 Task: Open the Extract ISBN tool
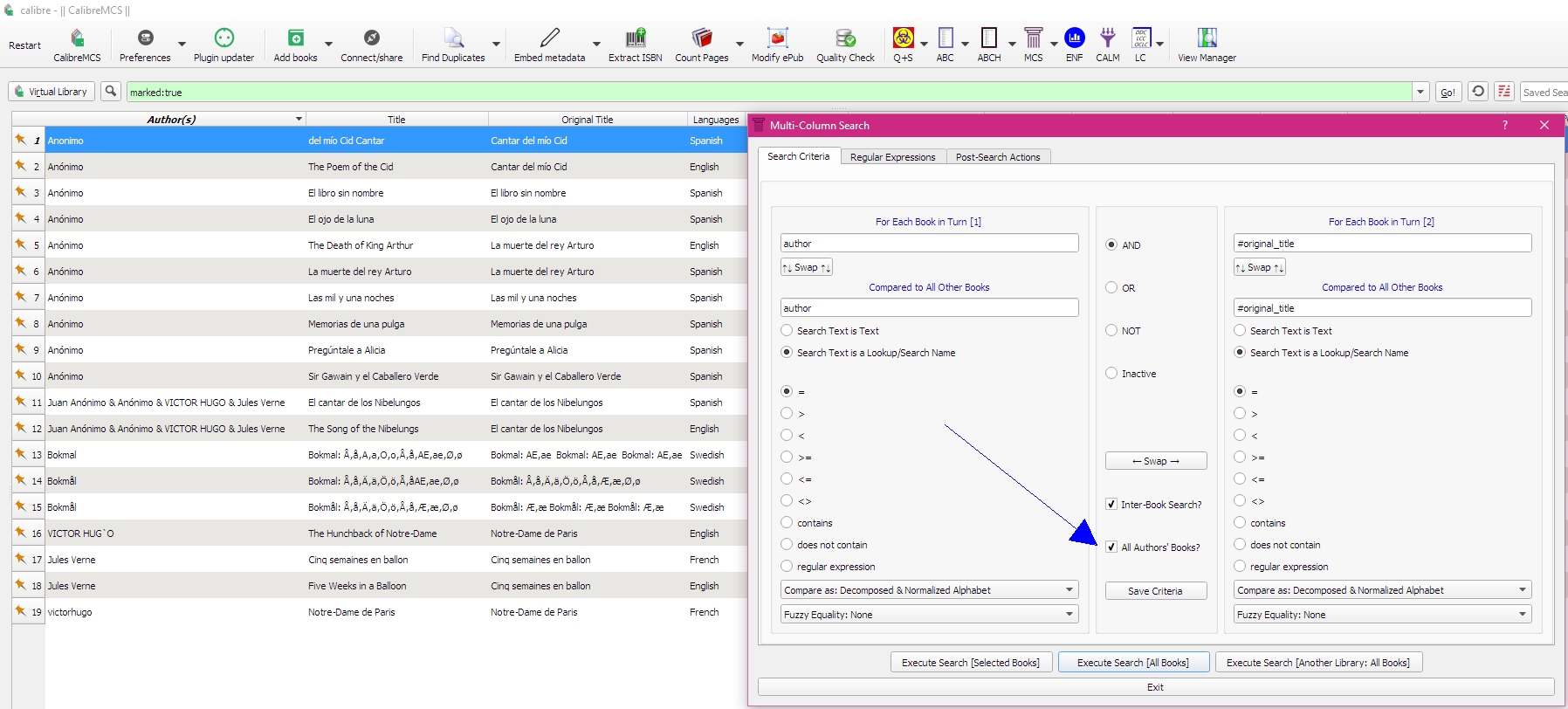(635, 39)
